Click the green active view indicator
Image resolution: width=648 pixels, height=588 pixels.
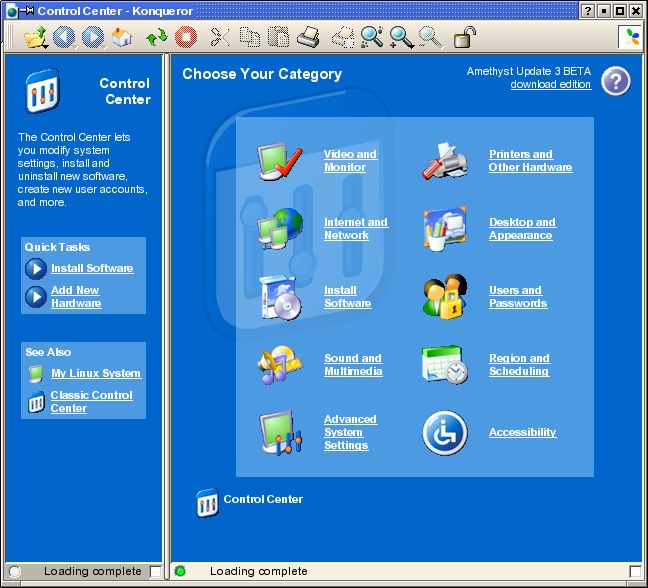[x=180, y=571]
